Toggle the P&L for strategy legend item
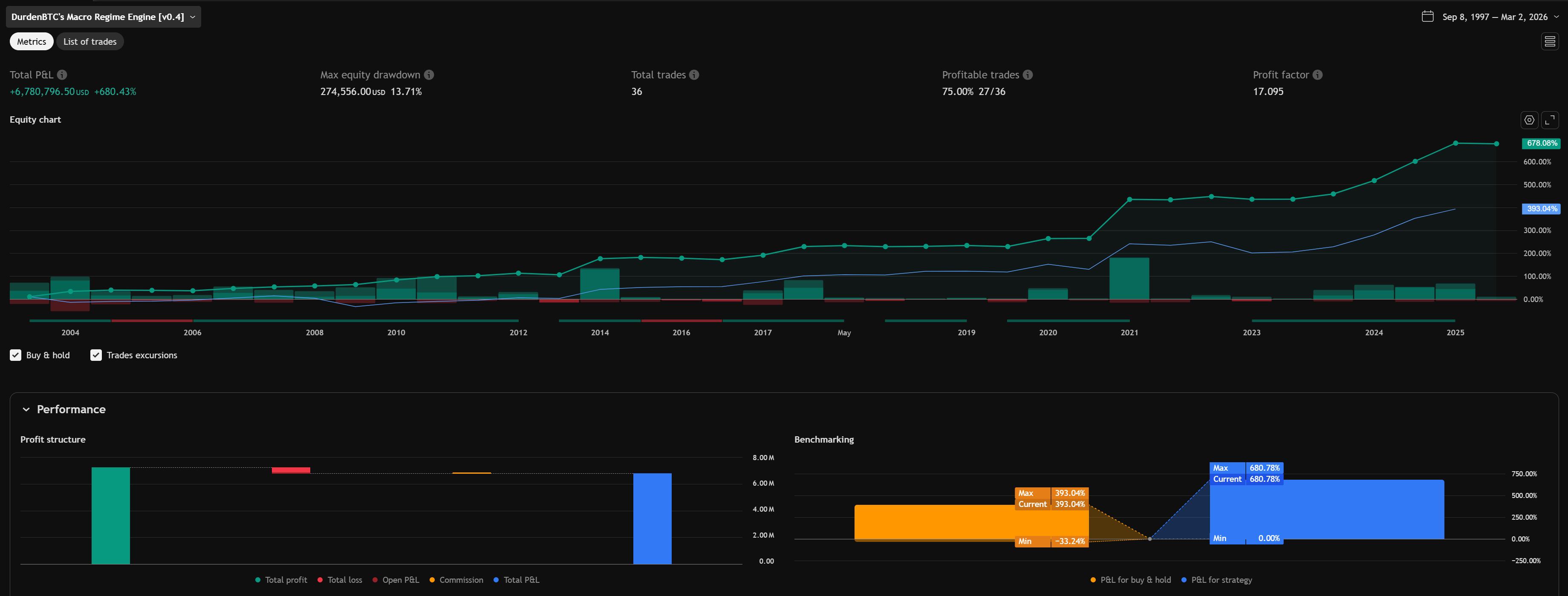The height and width of the screenshot is (596, 1568). point(1216,579)
